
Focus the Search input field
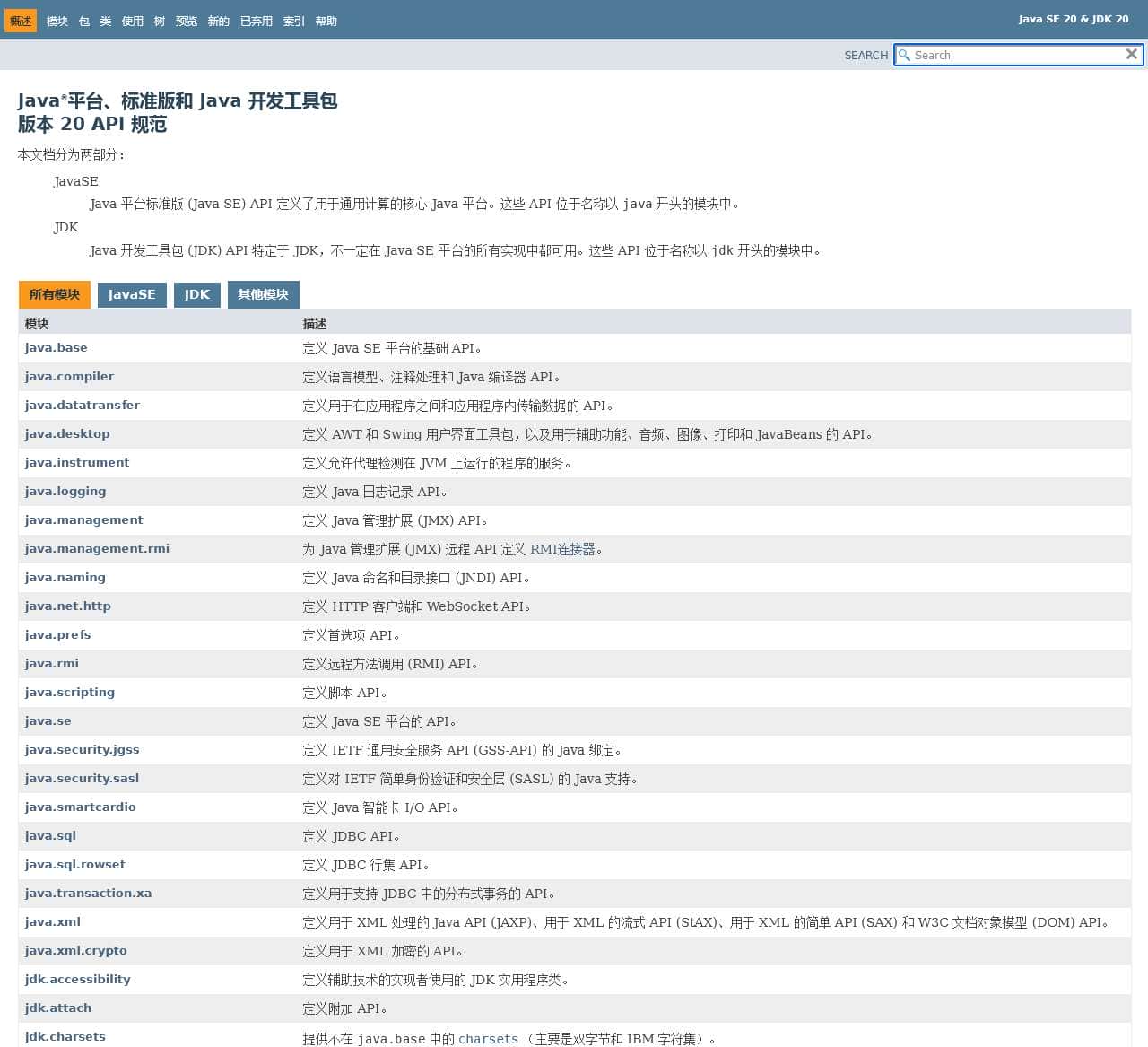coord(1019,55)
